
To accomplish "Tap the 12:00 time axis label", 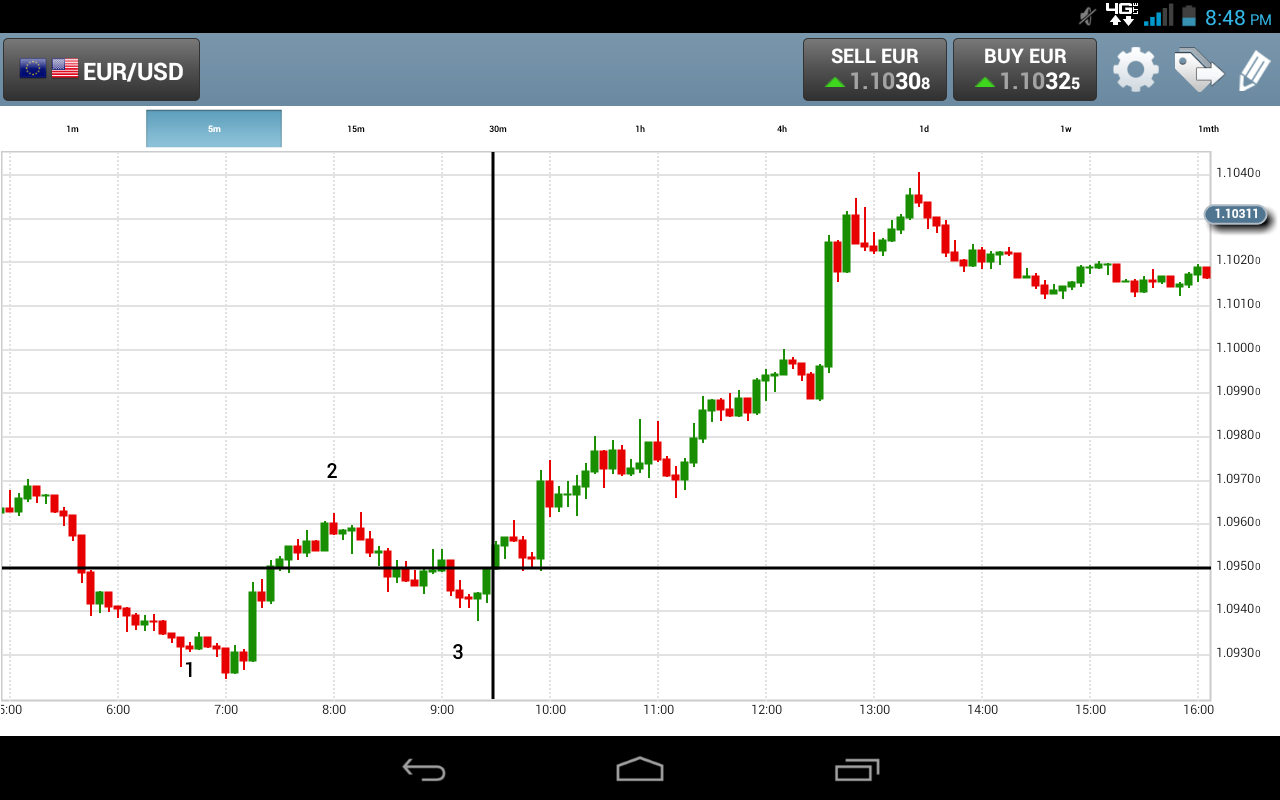I will pyautogui.click(x=766, y=710).
